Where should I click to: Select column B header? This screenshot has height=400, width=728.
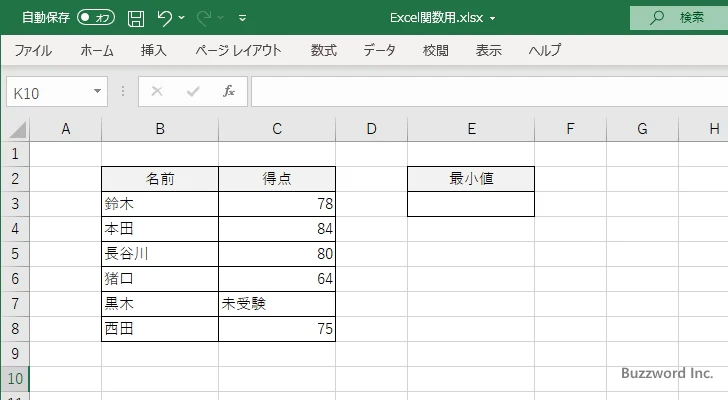point(160,129)
